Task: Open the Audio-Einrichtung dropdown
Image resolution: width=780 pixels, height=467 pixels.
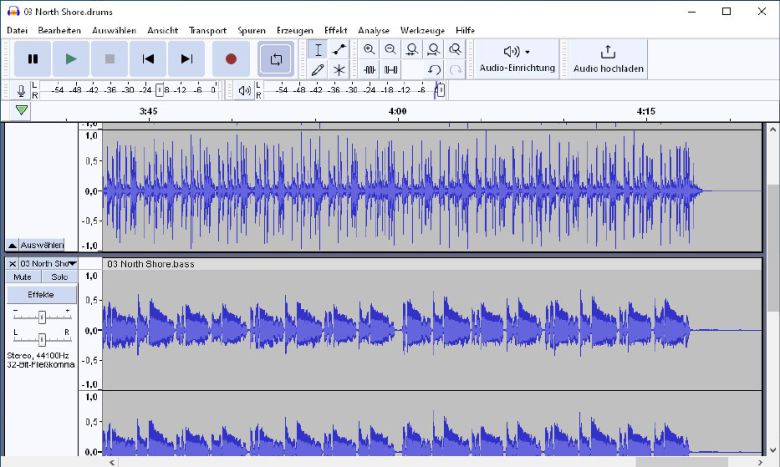Action: (516, 58)
